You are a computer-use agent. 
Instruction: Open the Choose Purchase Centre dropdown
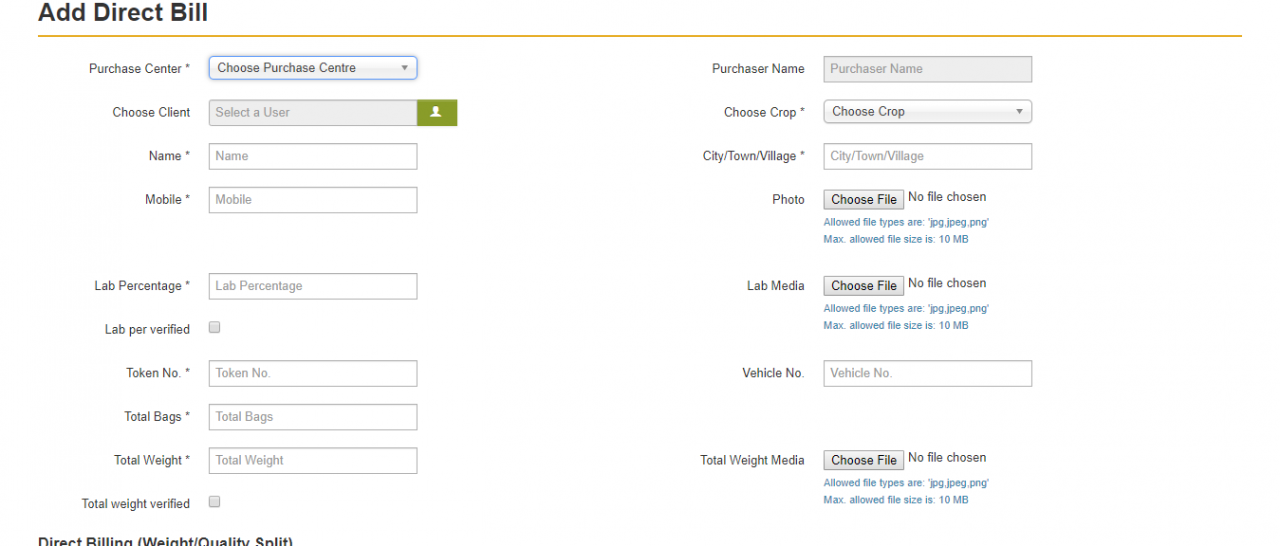point(312,68)
